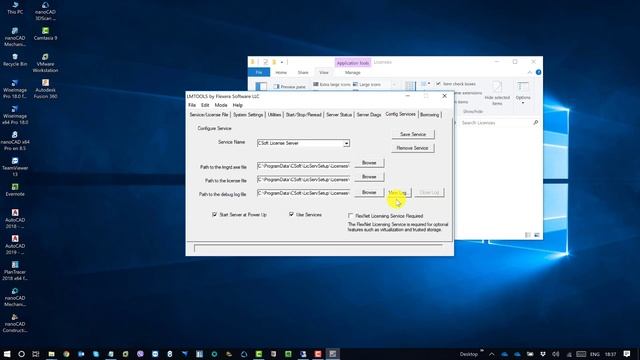This screenshot has width=640, height=360.
Task: Click into the debug log file path field
Action: tap(303, 193)
